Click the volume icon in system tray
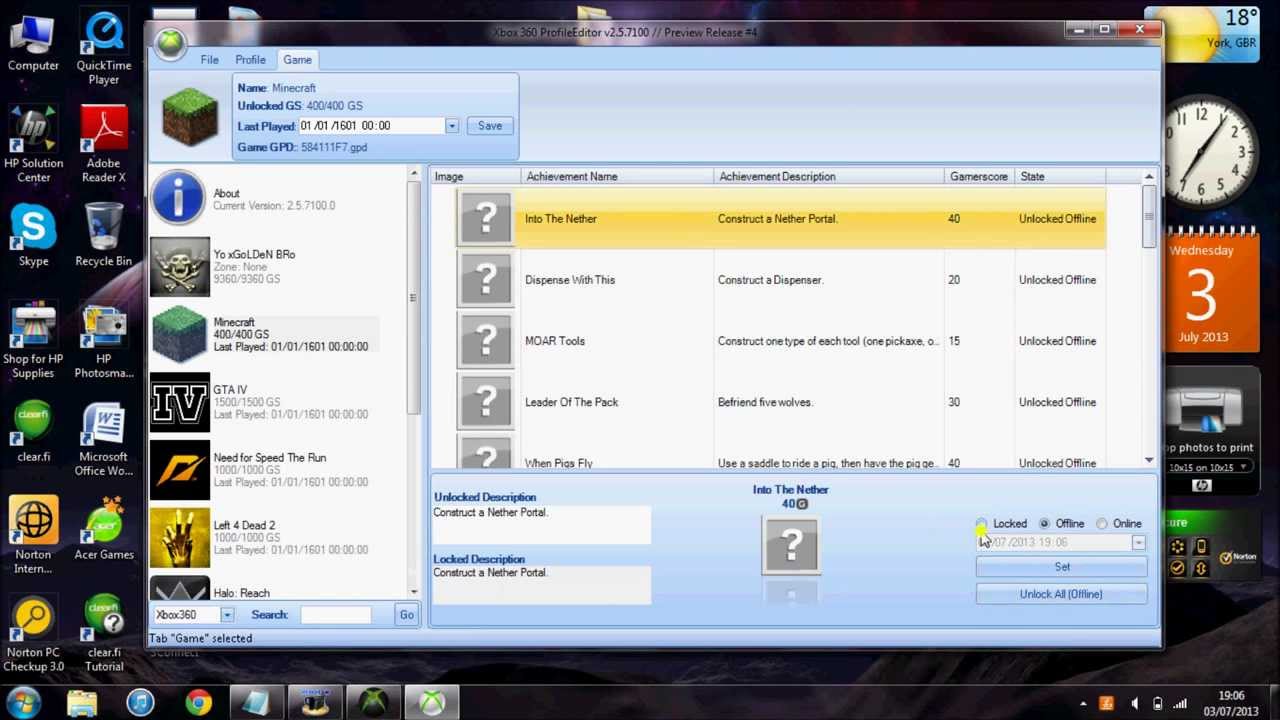1280x720 pixels. pos(1133,704)
